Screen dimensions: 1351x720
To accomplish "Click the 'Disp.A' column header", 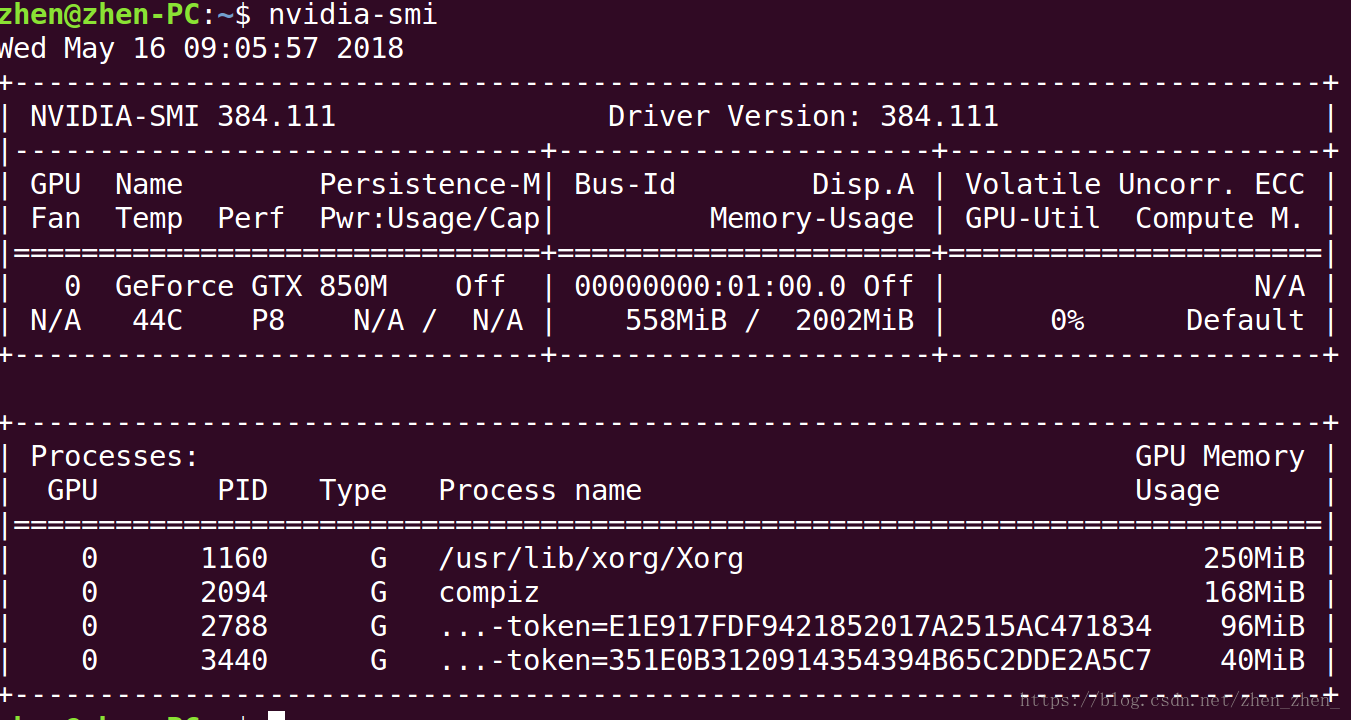I will click(863, 184).
